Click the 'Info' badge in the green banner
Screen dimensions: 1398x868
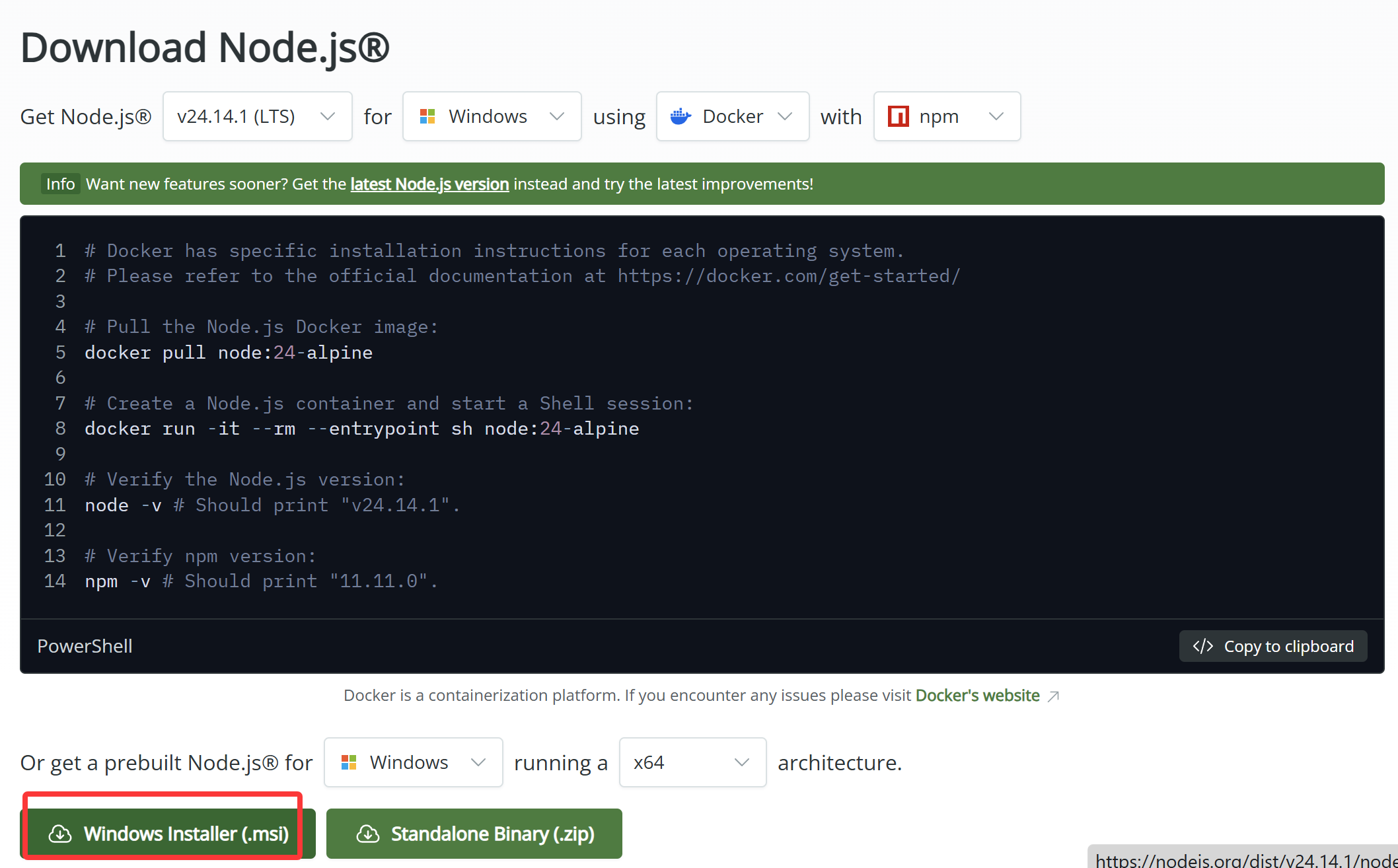click(61, 184)
